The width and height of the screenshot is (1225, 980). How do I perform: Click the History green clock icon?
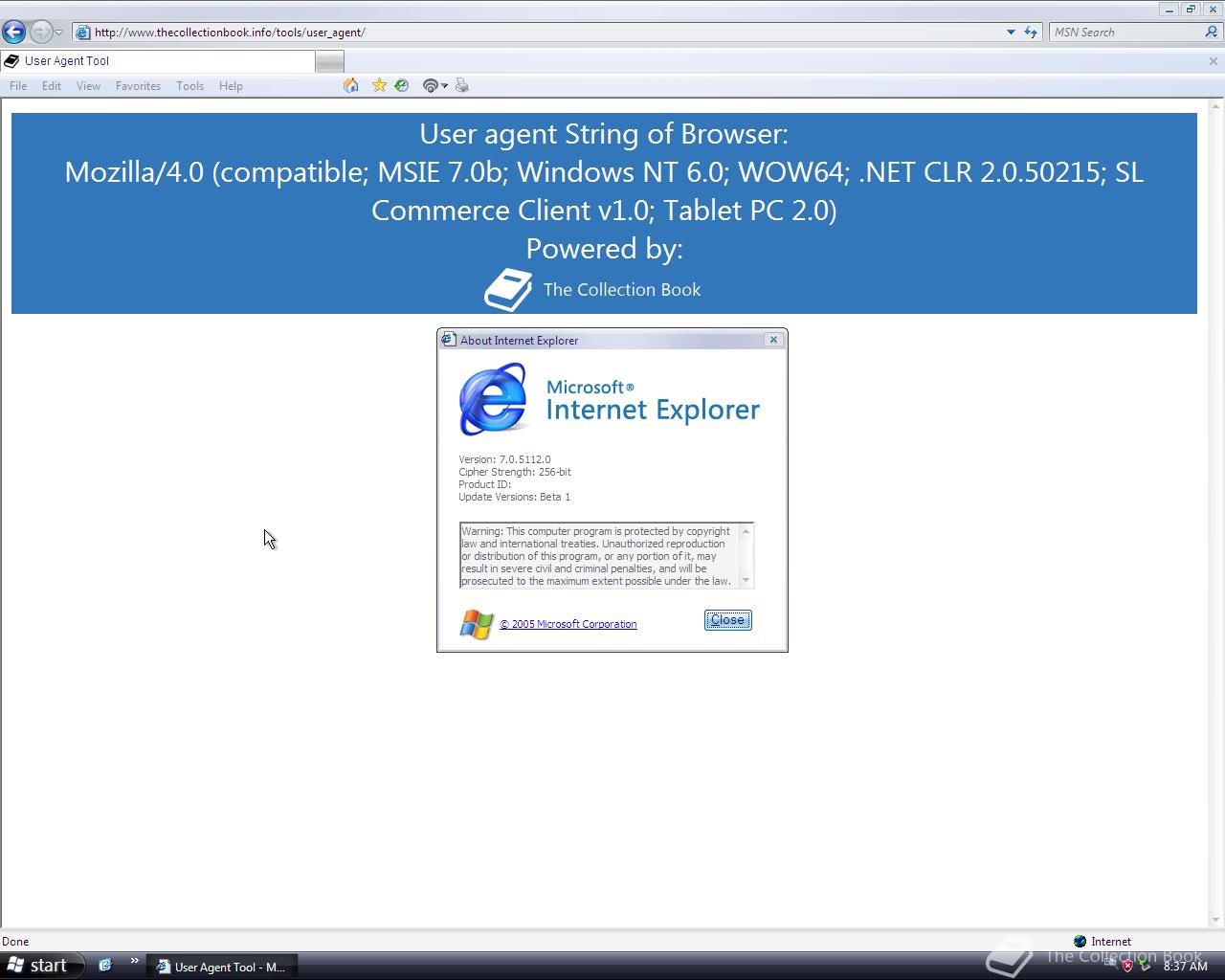(x=402, y=85)
